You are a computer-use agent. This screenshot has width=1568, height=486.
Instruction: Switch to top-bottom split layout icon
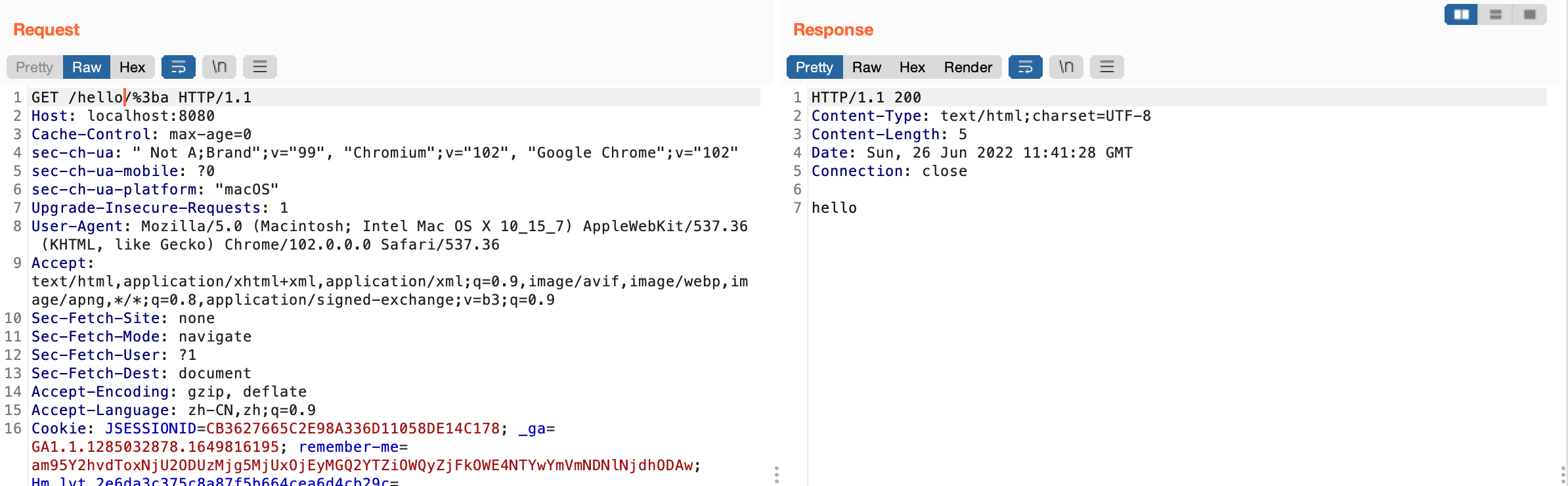1496,14
